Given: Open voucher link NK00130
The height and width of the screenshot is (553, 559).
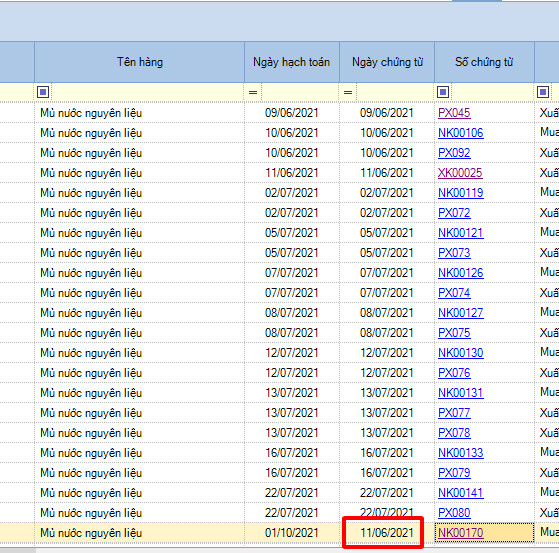Looking at the screenshot, I should pyautogui.click(x=461, y=353).
